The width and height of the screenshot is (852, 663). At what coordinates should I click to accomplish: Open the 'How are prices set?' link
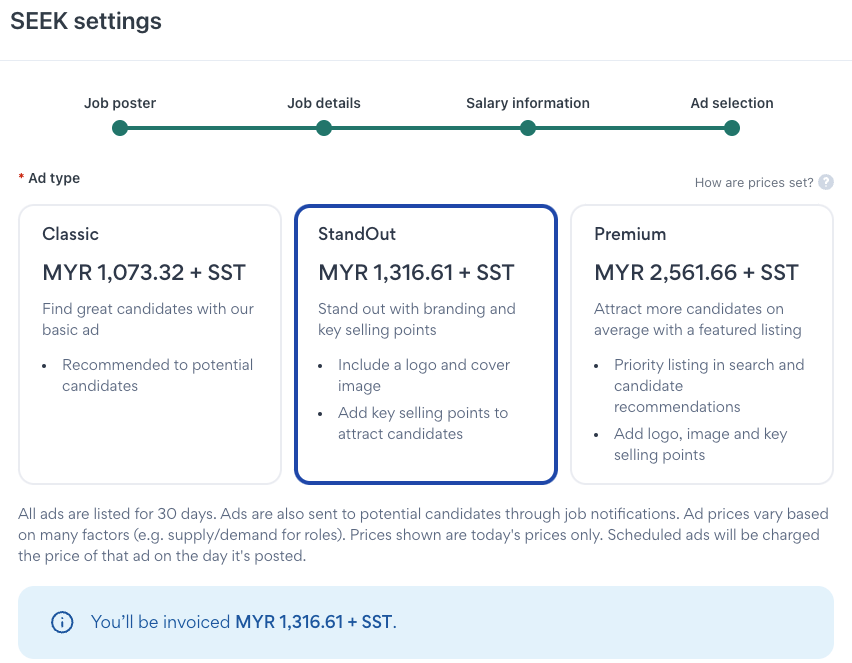[754, 183]
